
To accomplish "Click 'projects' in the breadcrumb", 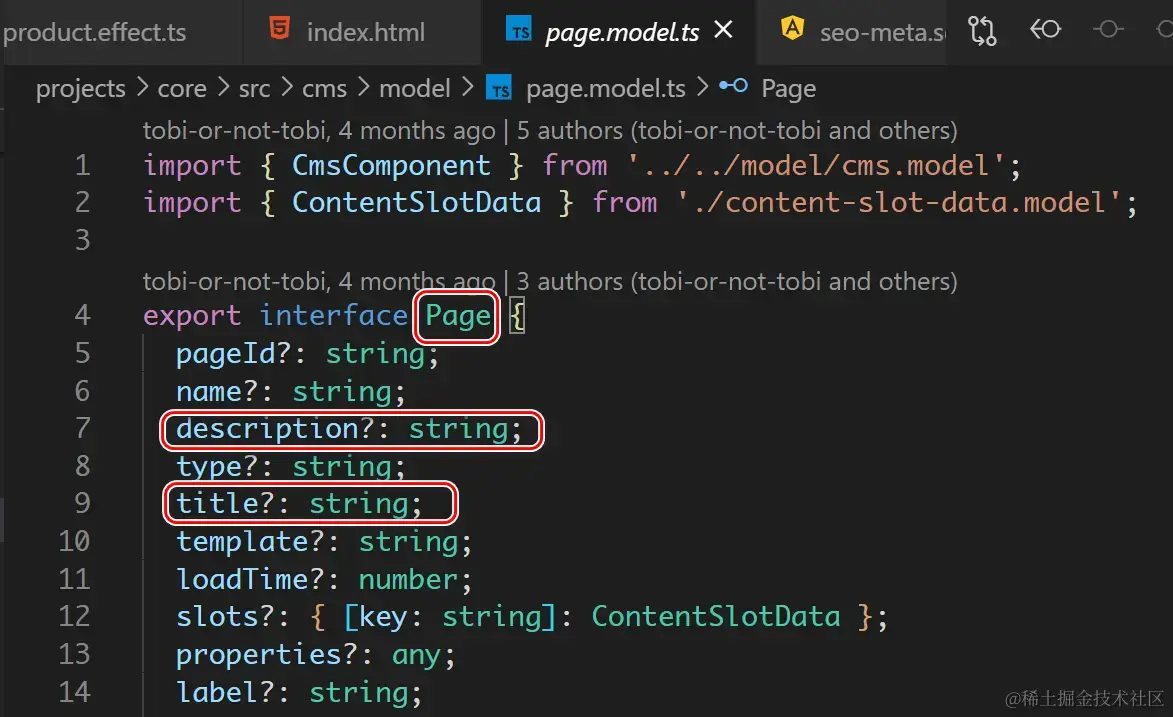I will [x=81, y=89].
